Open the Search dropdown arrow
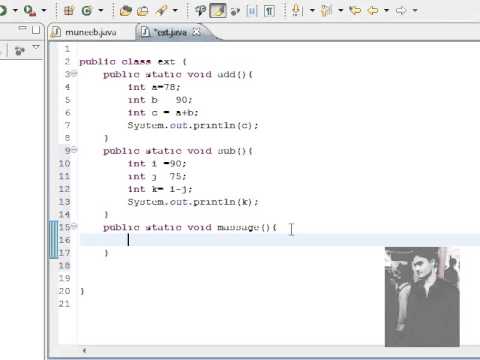This screenshot has width=480, height=360. [175, 11]
